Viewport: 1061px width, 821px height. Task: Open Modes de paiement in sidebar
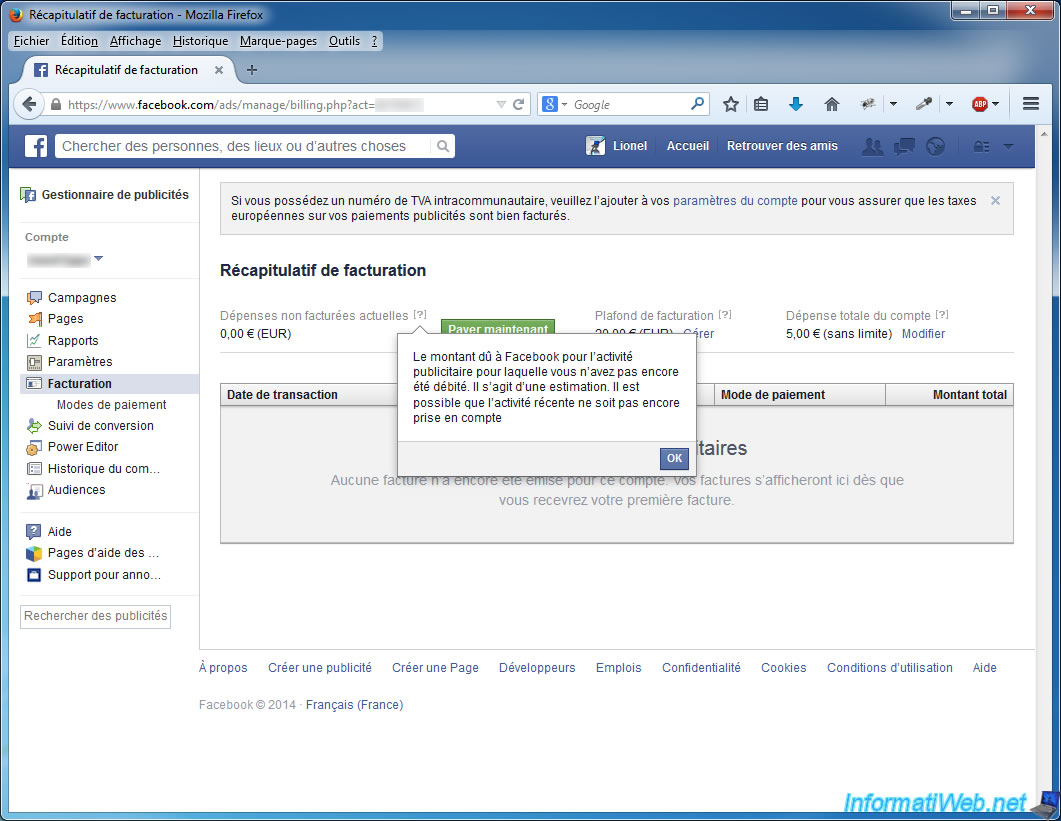[x=112, y=405]
